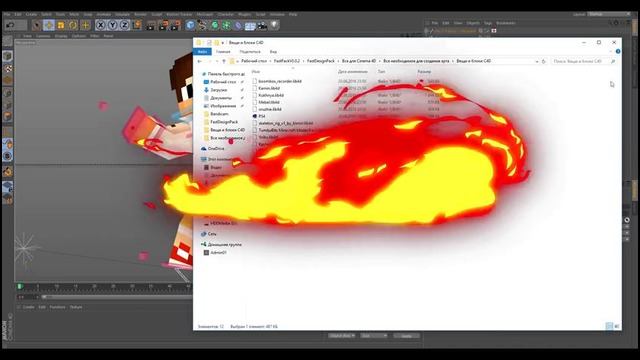This screenshot has width=640, height=360.
Task: Open Material manager Create menu
Action: pyautogui.click(x=28, y=307)
